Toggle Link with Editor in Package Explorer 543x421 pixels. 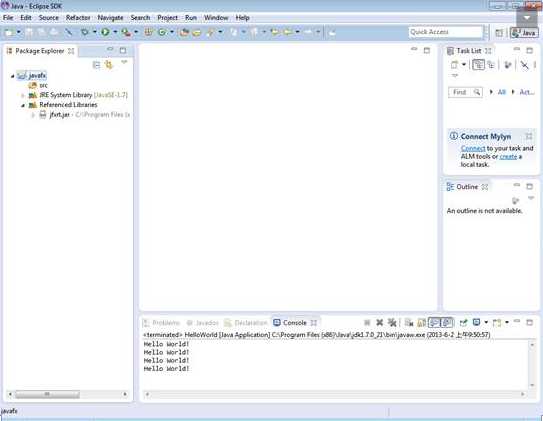(x=109, y=65)
